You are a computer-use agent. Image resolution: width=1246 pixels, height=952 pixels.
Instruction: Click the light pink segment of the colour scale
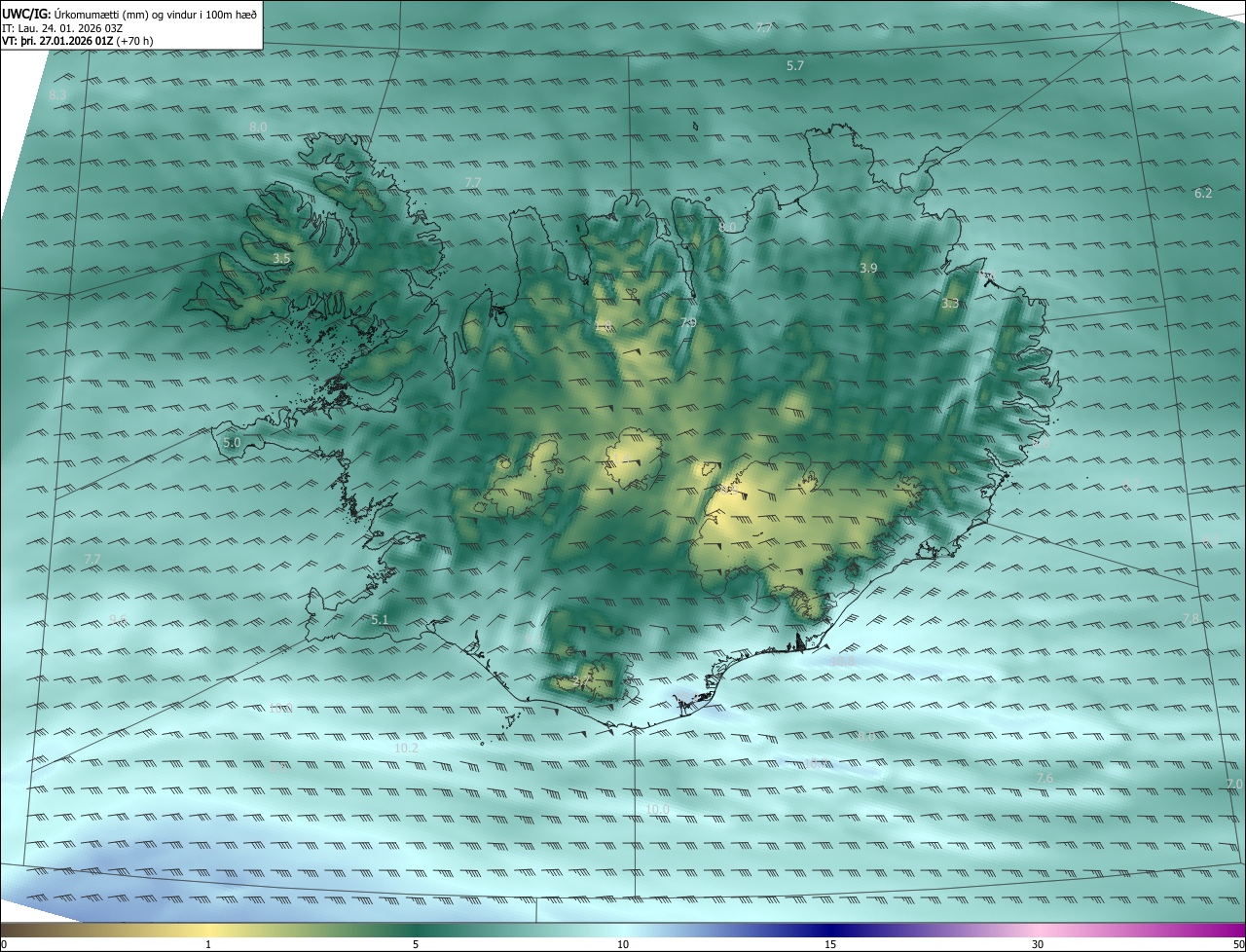point(1038,930)
